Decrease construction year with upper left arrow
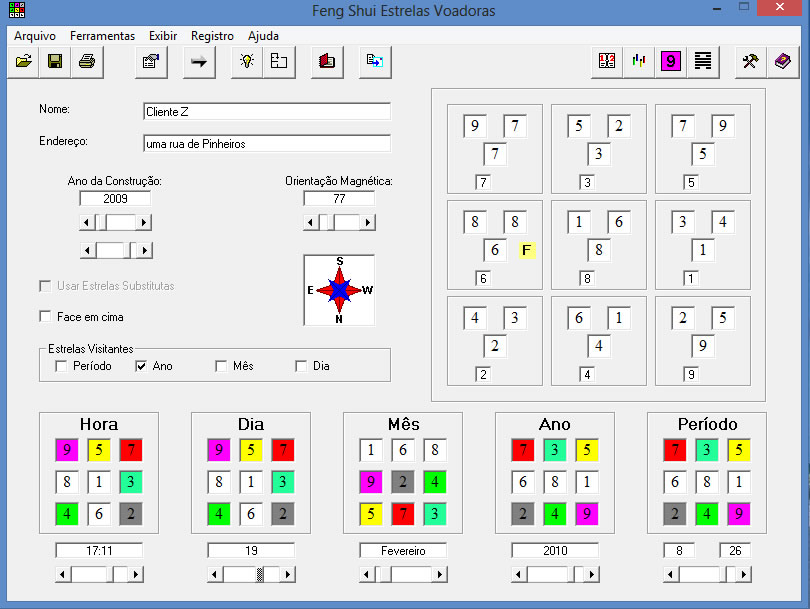 point(86,223)
